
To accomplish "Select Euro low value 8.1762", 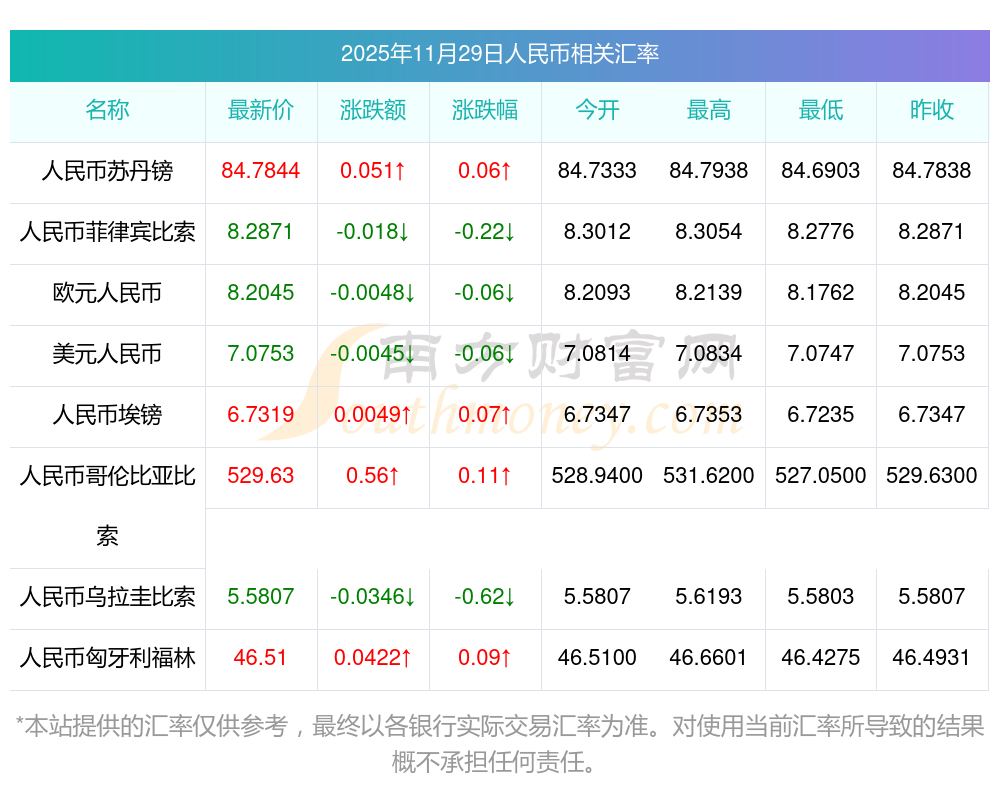I will click(820, 292).
